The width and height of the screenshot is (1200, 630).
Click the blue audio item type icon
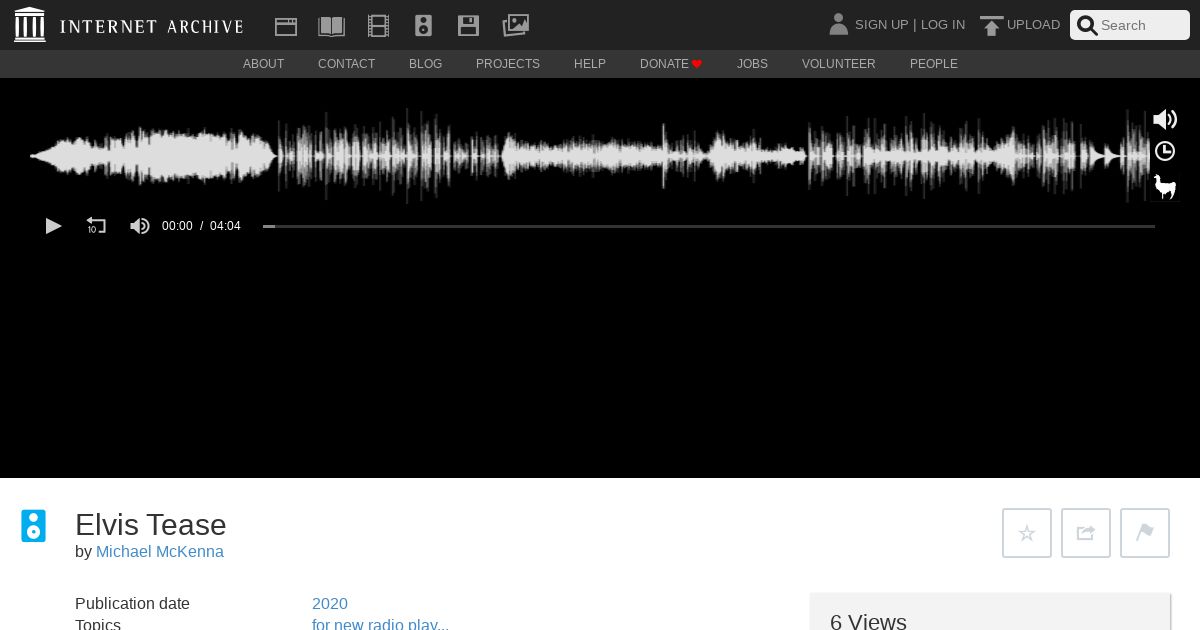(33, 526)
